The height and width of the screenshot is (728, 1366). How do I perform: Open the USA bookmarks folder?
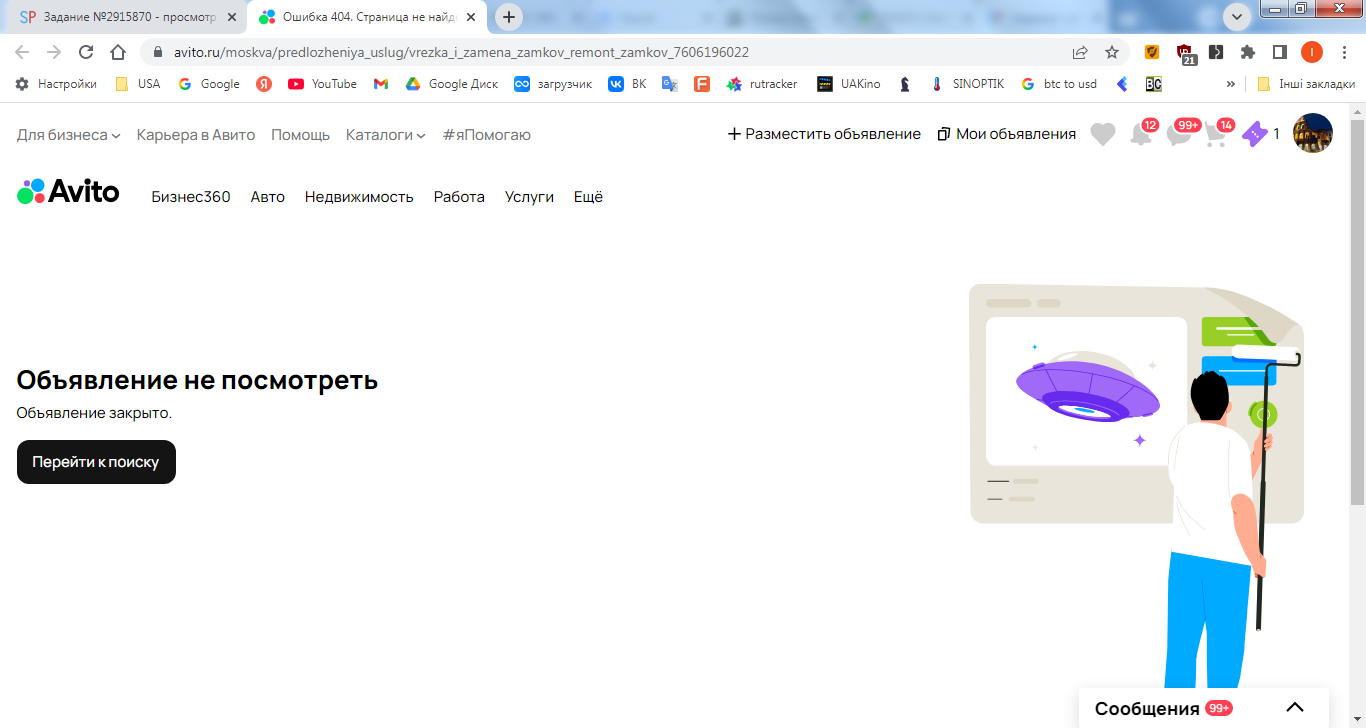138,84
